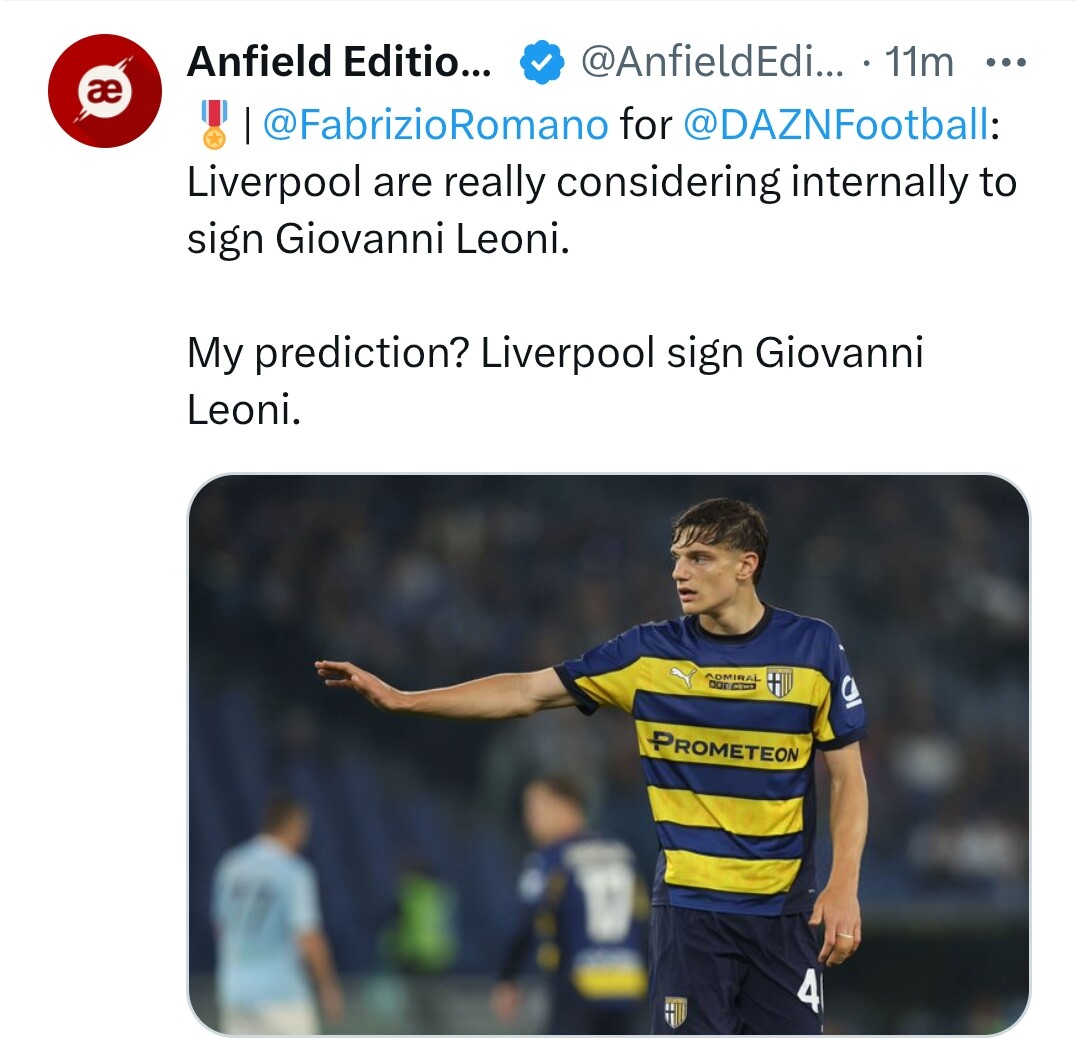Click the Parma crest on the shorts
This screenshot has height=1052, width=1080.
(676, 1011)
